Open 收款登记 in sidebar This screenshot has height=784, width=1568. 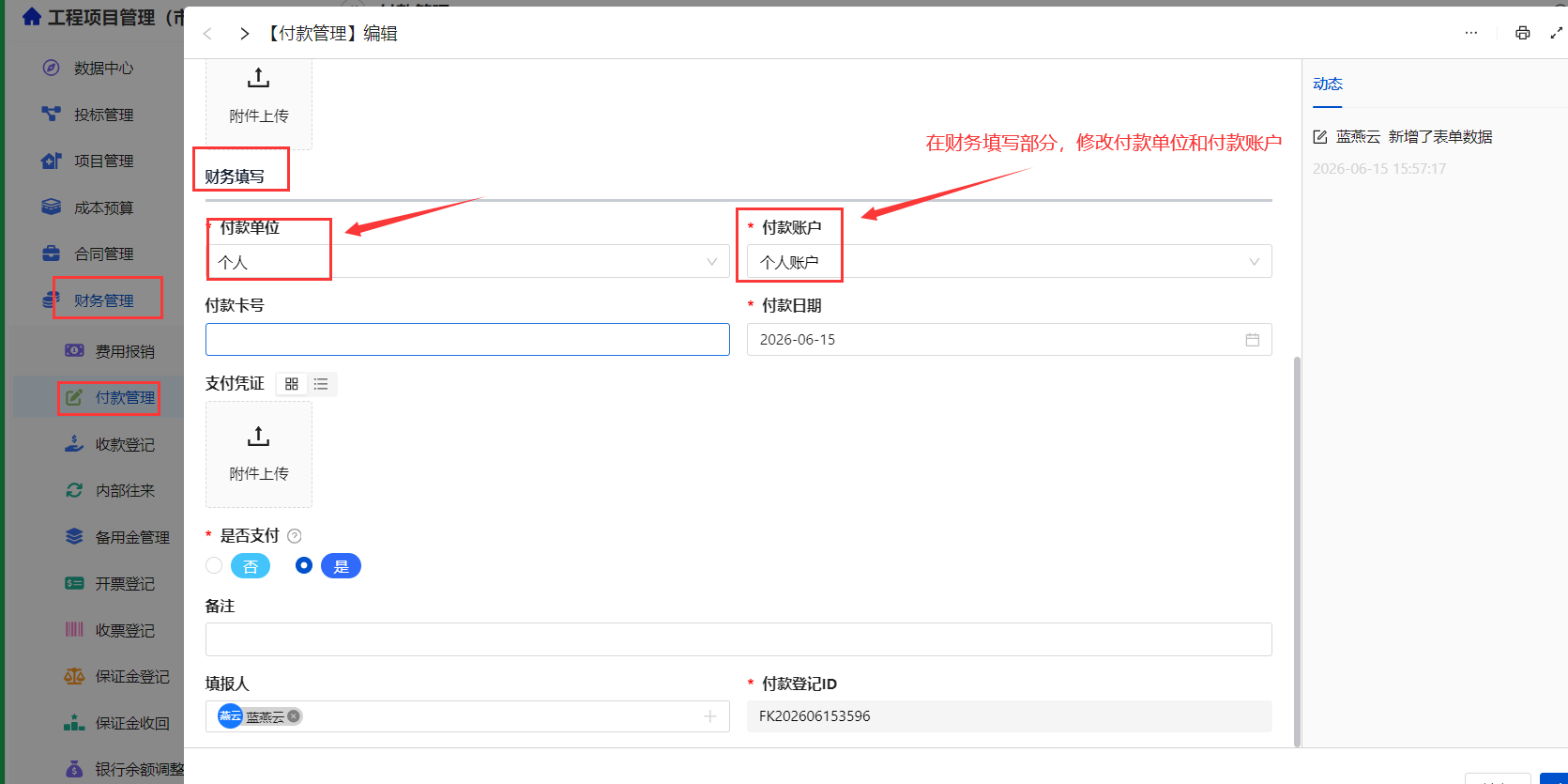[125, 444]
